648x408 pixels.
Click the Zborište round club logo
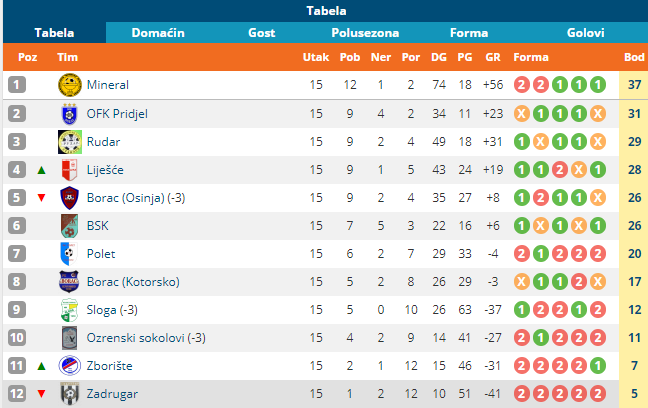point(69,366)
